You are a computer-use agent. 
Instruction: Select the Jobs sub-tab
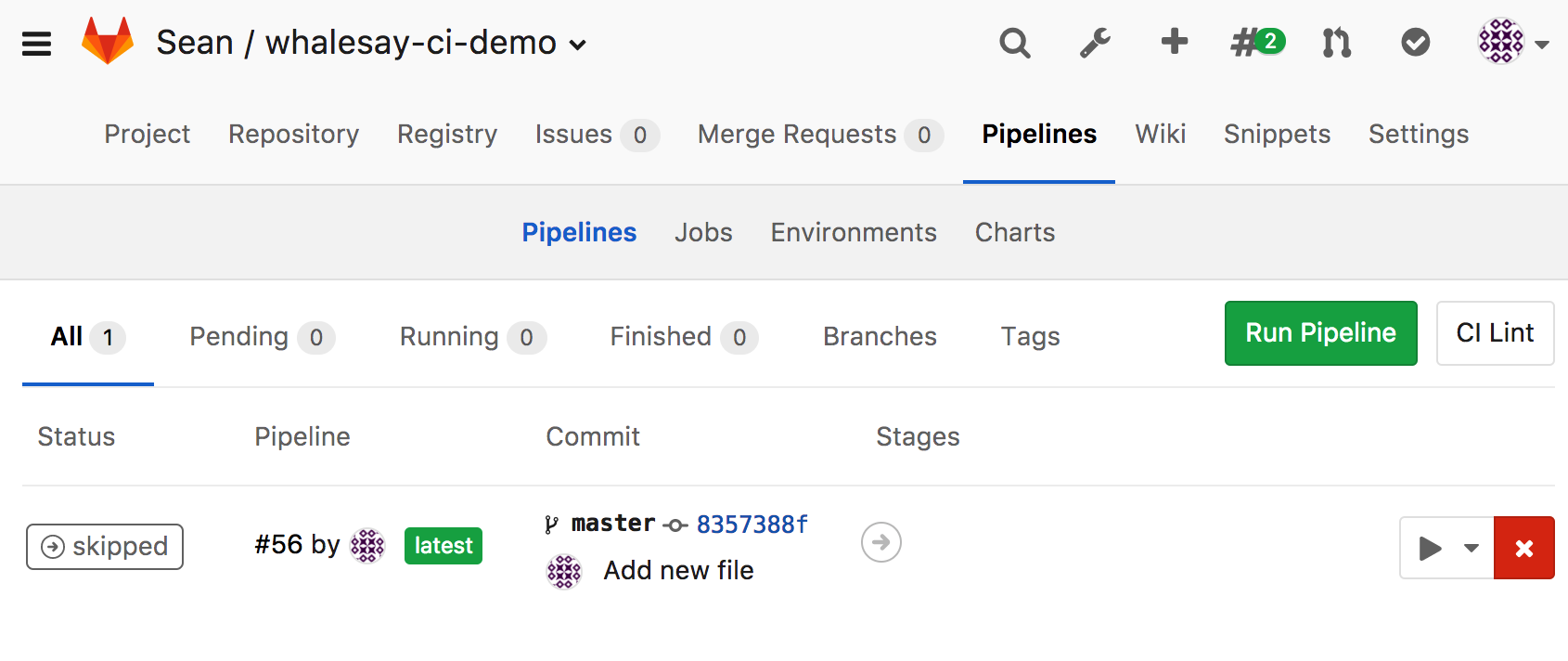coord(703,232)
